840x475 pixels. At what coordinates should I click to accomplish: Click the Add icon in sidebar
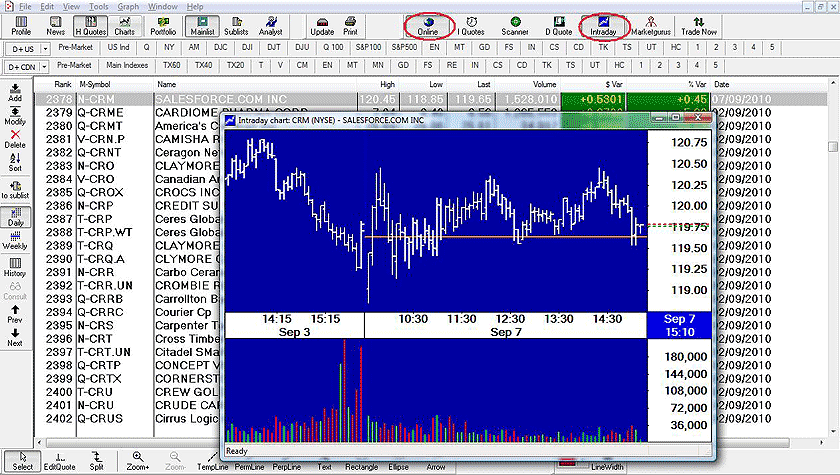point(15,92)
